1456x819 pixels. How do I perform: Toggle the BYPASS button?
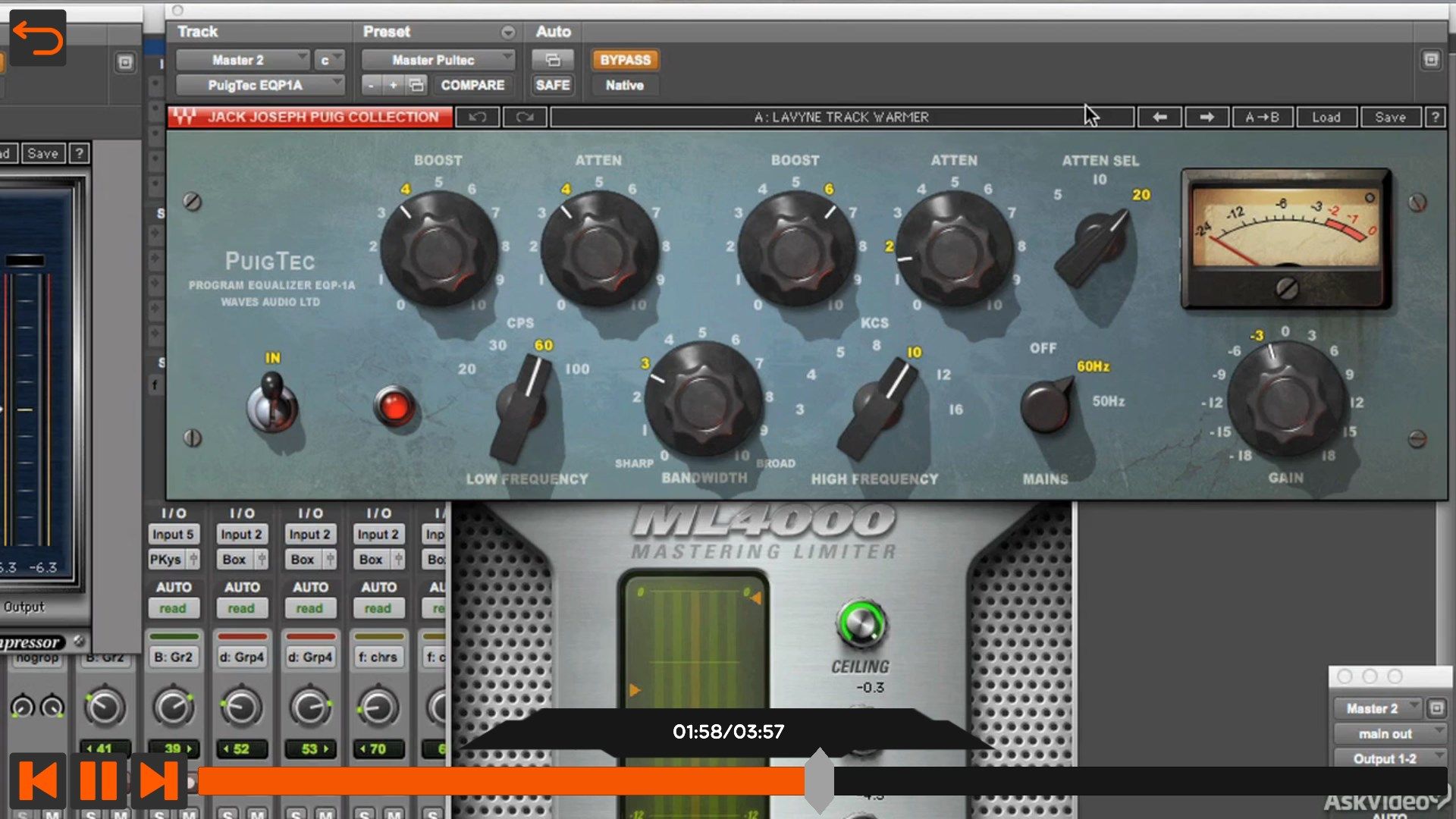pyautogui.click(x=625, y=59)
